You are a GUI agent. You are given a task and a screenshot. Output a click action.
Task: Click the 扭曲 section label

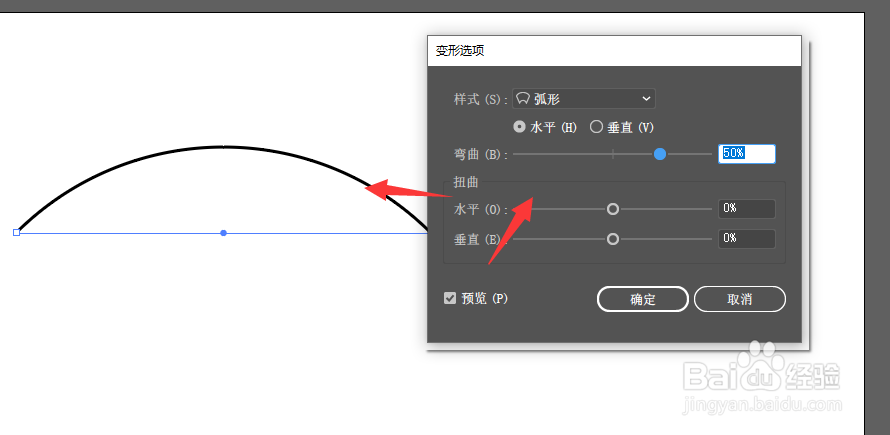(x=466, y=182)
